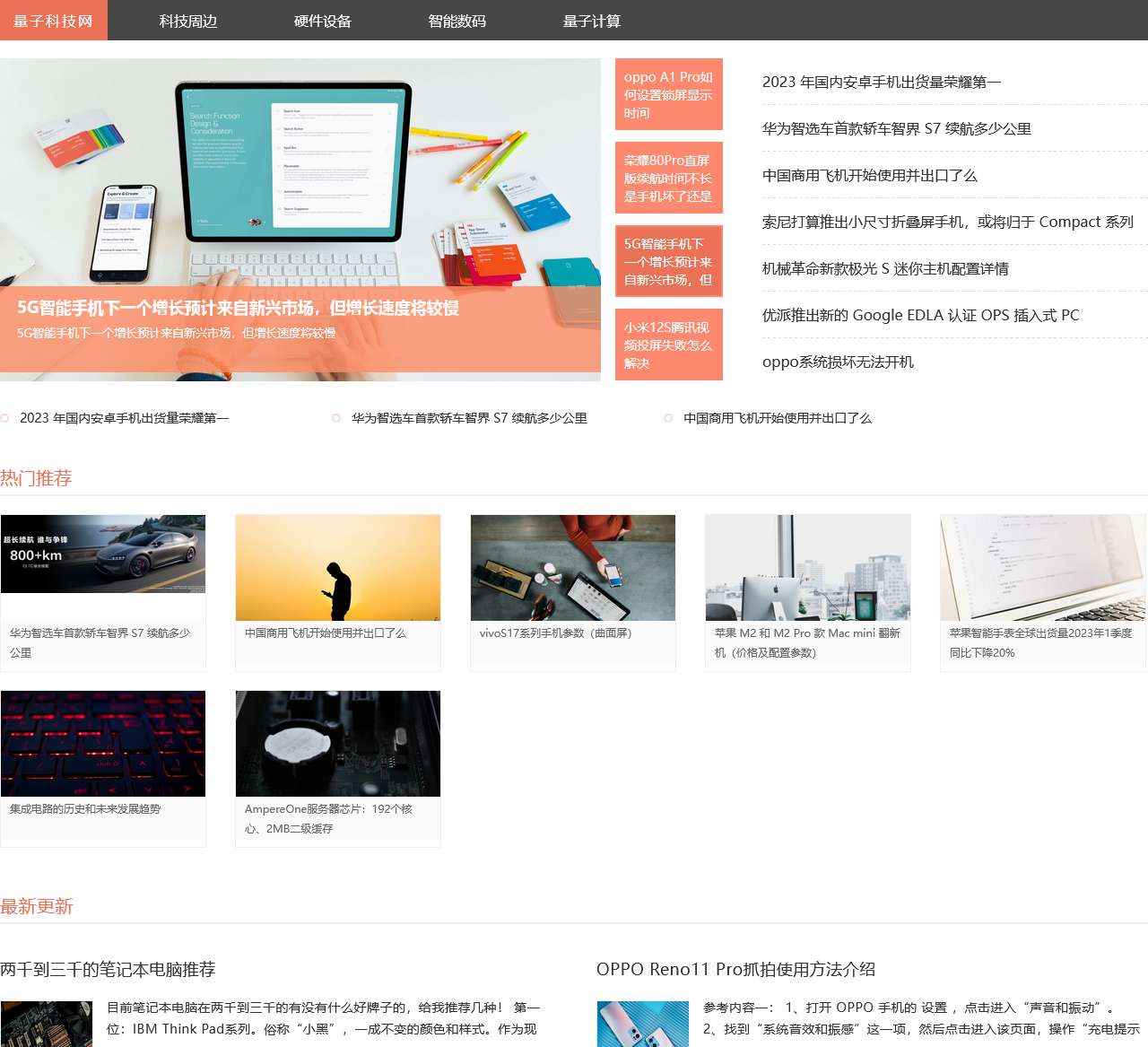Open the ticker link 中国商用飞机开始使用并出口了么
1148x1047 pixels.
pyautogui.click(x=777, y=417)
